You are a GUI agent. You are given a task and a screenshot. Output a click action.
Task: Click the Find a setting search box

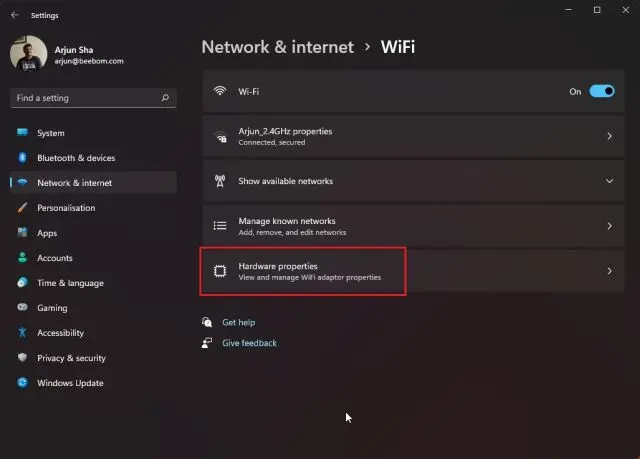point(85,98)
